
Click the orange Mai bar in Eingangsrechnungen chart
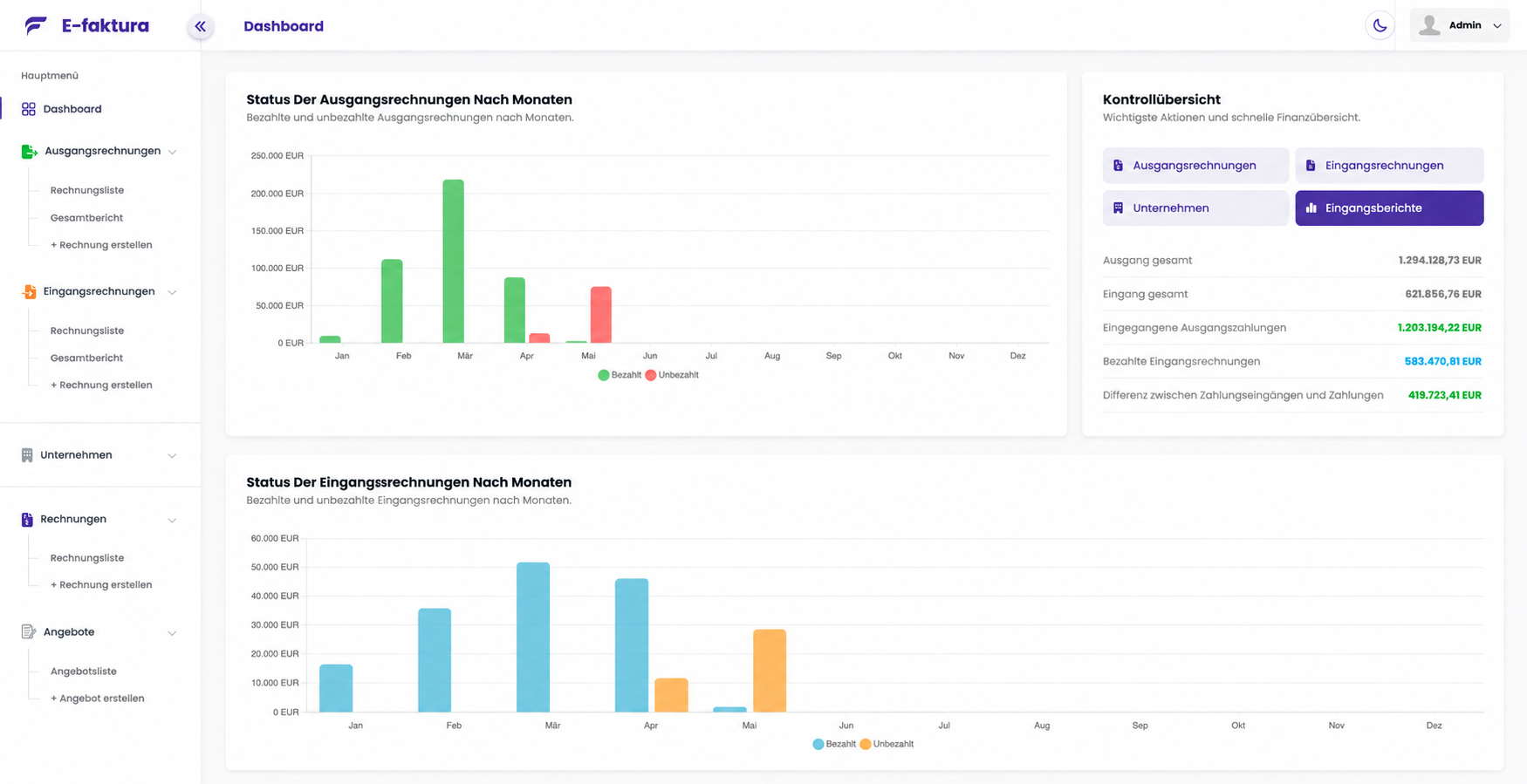pyautogui.click(x=770, y=671)
